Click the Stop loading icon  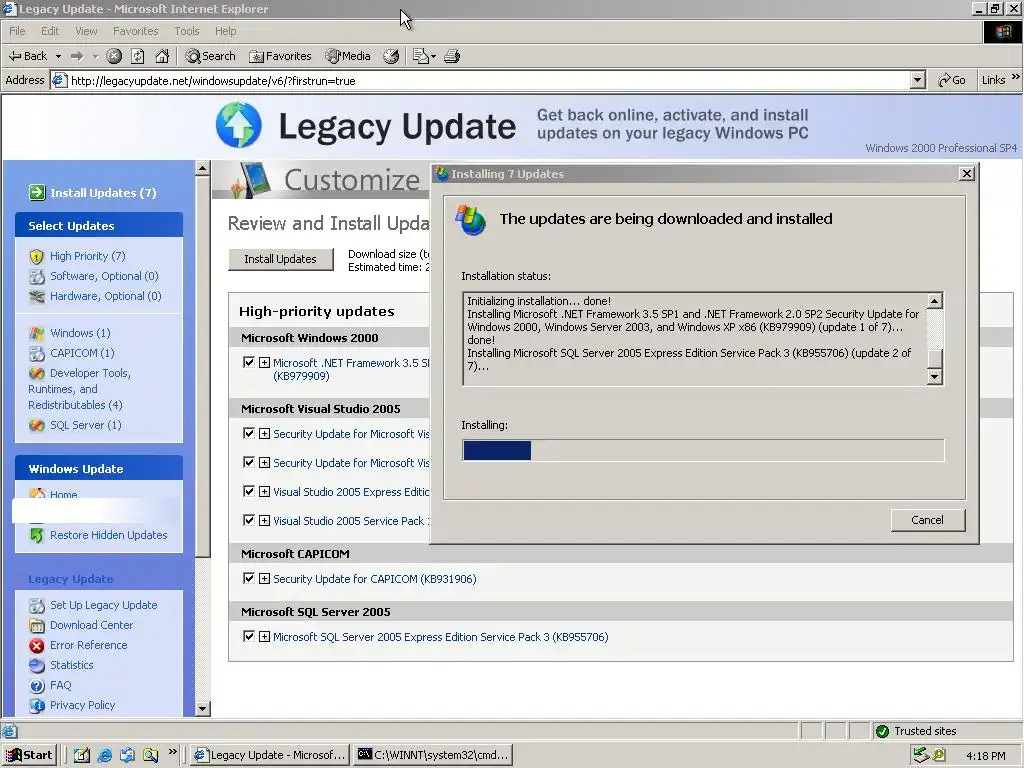click(x=114, y=56)
